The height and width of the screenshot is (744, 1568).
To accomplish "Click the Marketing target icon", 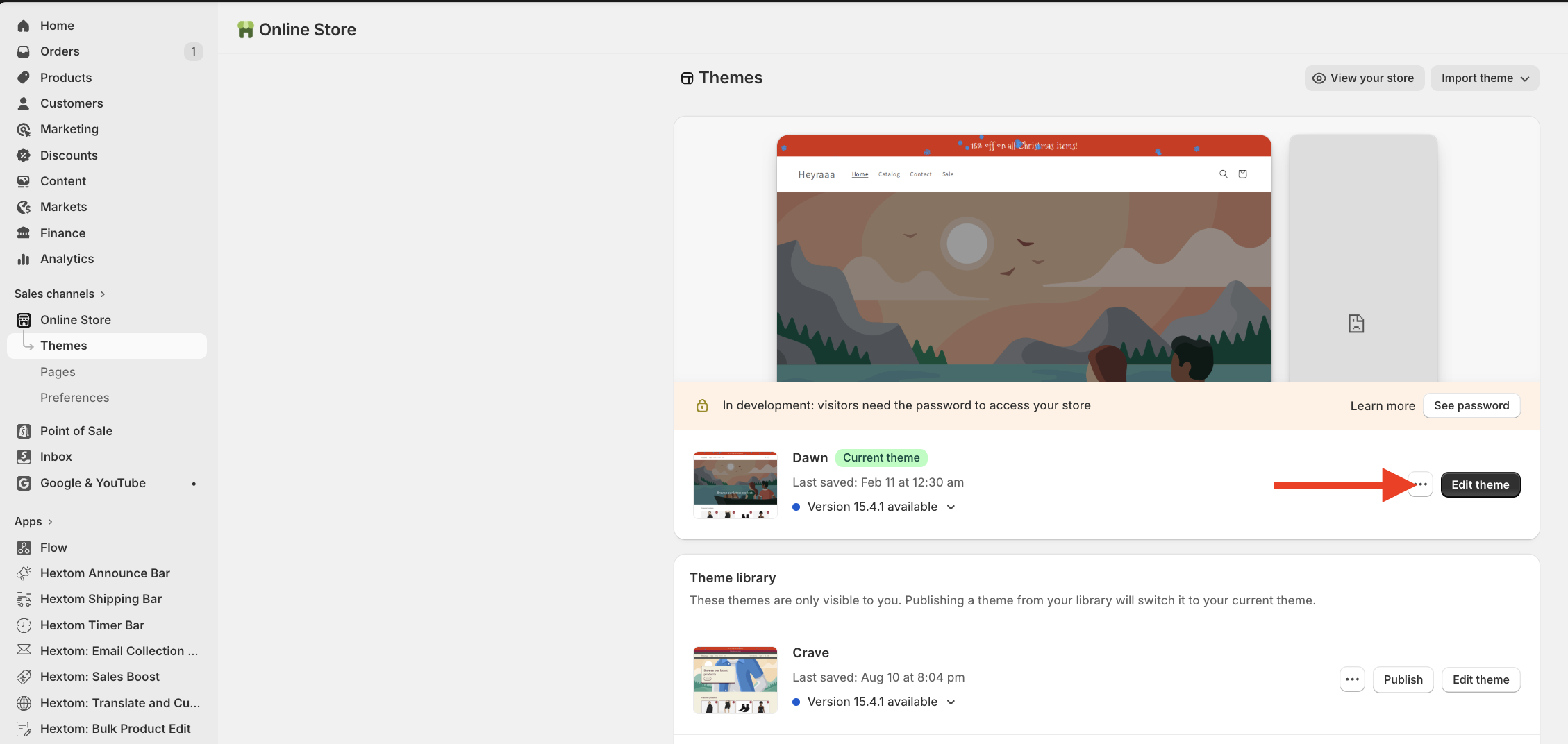I will point(24,129).
